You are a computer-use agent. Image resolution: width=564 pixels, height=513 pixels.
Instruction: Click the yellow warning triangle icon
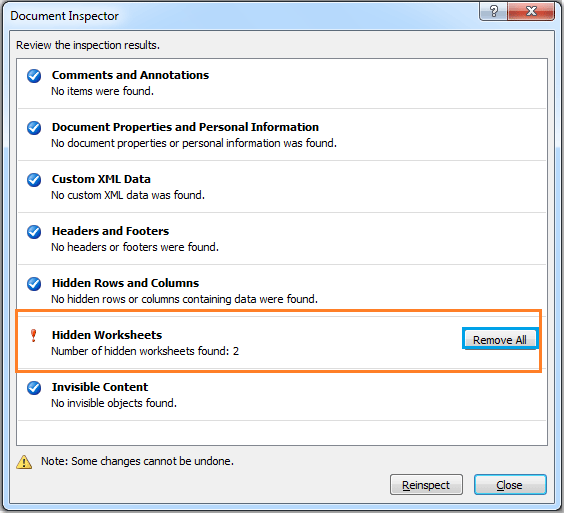coord(24,462)
